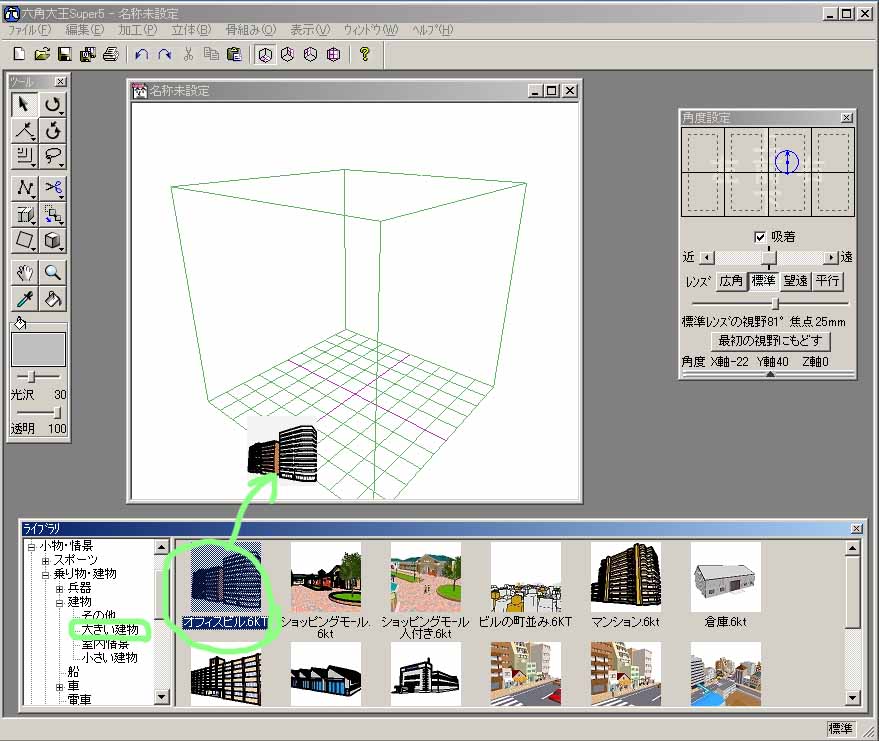The image size is (879, 741).
Task: Paste with the clipboard toolbar icon
Action: 234,54
